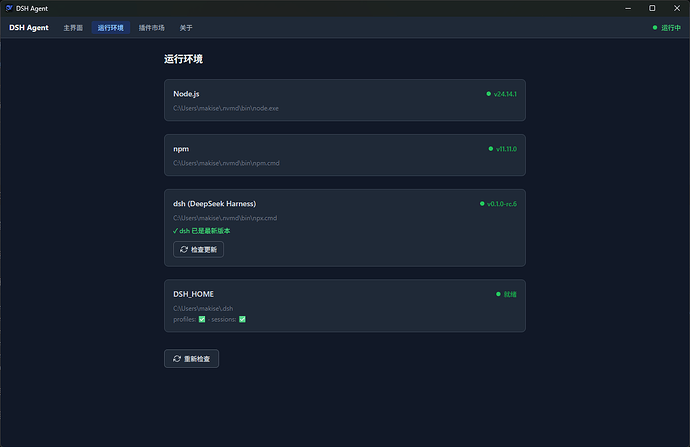
Task: Click the Node.js version v24.14.1
Action: pyautogui.click(x=505, y=94)
